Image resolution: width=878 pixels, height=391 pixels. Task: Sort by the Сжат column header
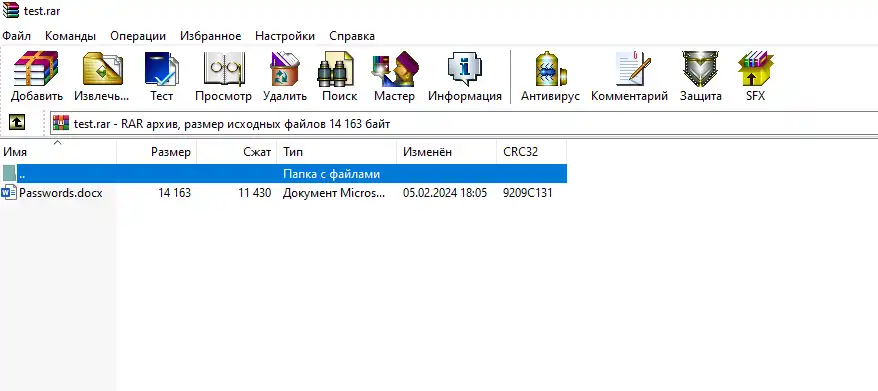(x=237, y=152)
